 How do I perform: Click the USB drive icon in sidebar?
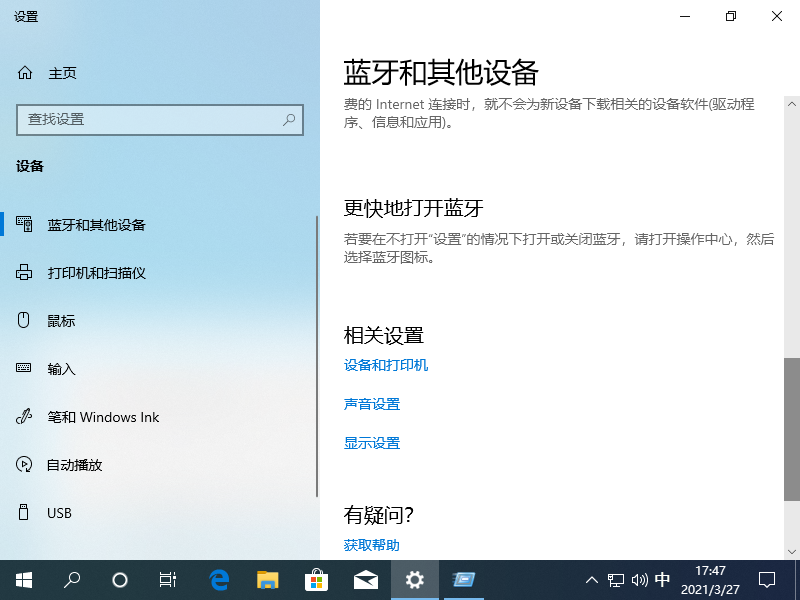coord(25,513)
